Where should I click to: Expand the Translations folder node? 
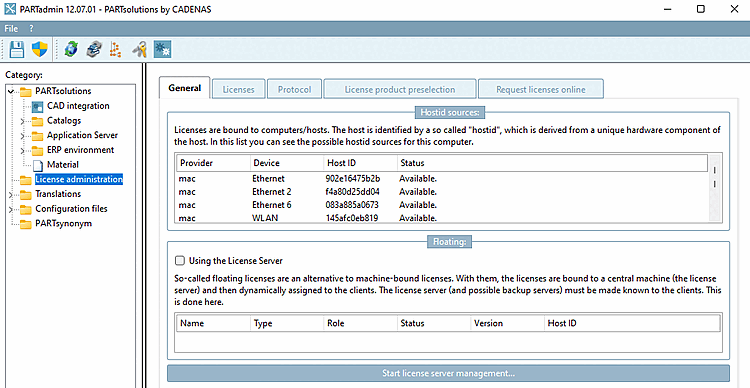[11, 194]
